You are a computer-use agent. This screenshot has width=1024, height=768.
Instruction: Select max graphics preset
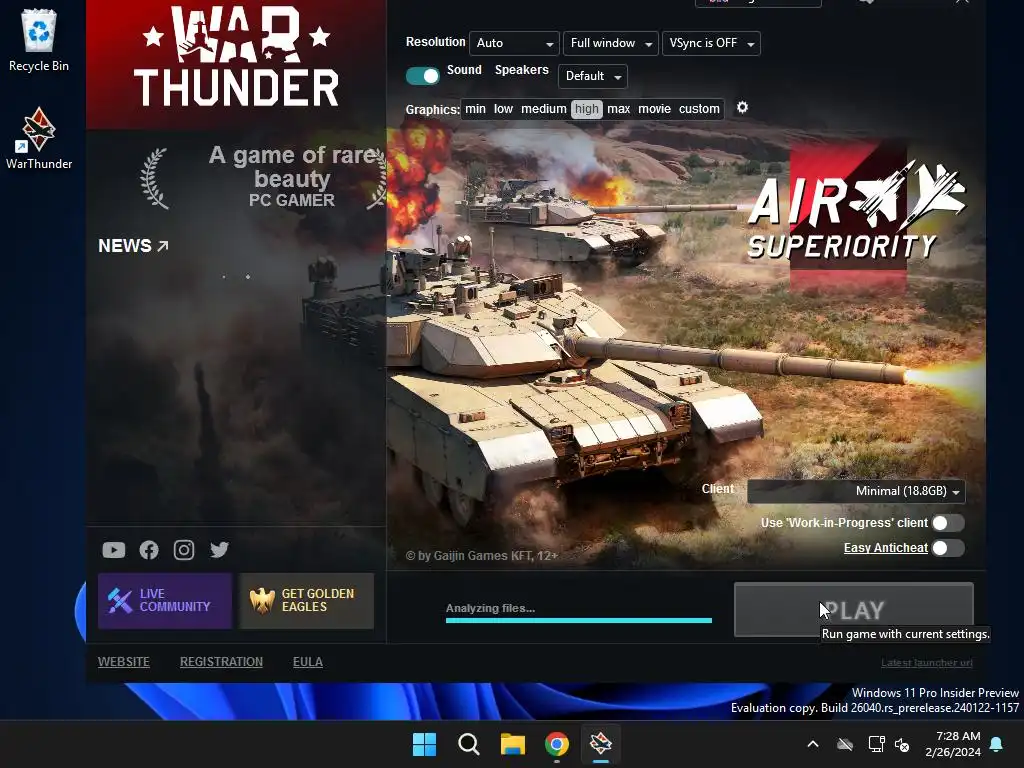618,109
